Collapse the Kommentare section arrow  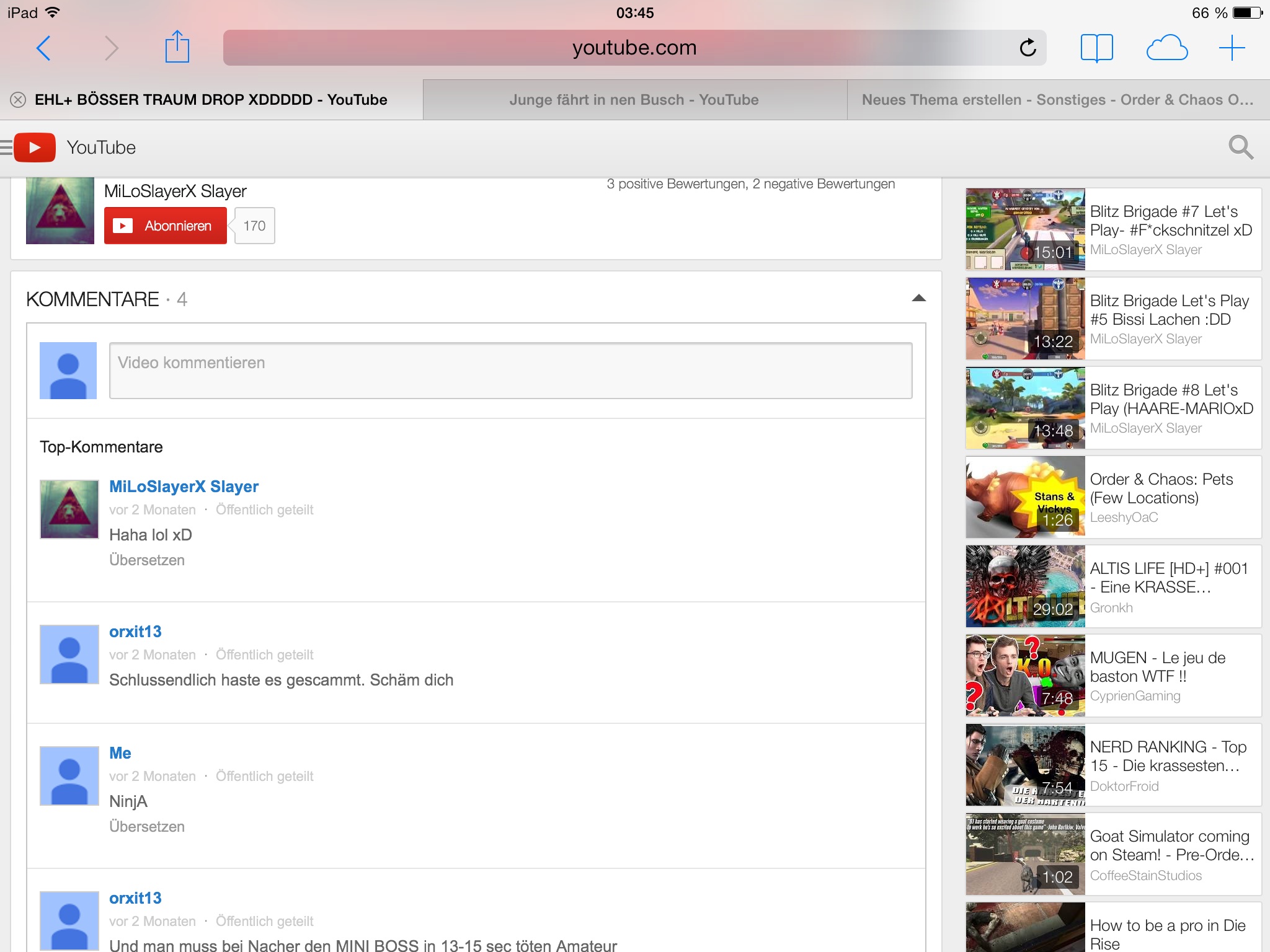pos(918,298)
